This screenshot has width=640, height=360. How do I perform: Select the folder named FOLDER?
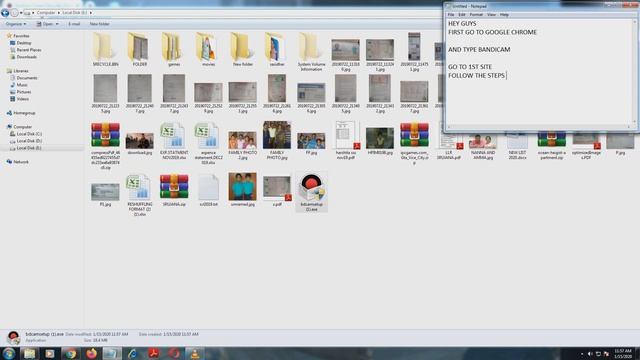tap(139, 47)
